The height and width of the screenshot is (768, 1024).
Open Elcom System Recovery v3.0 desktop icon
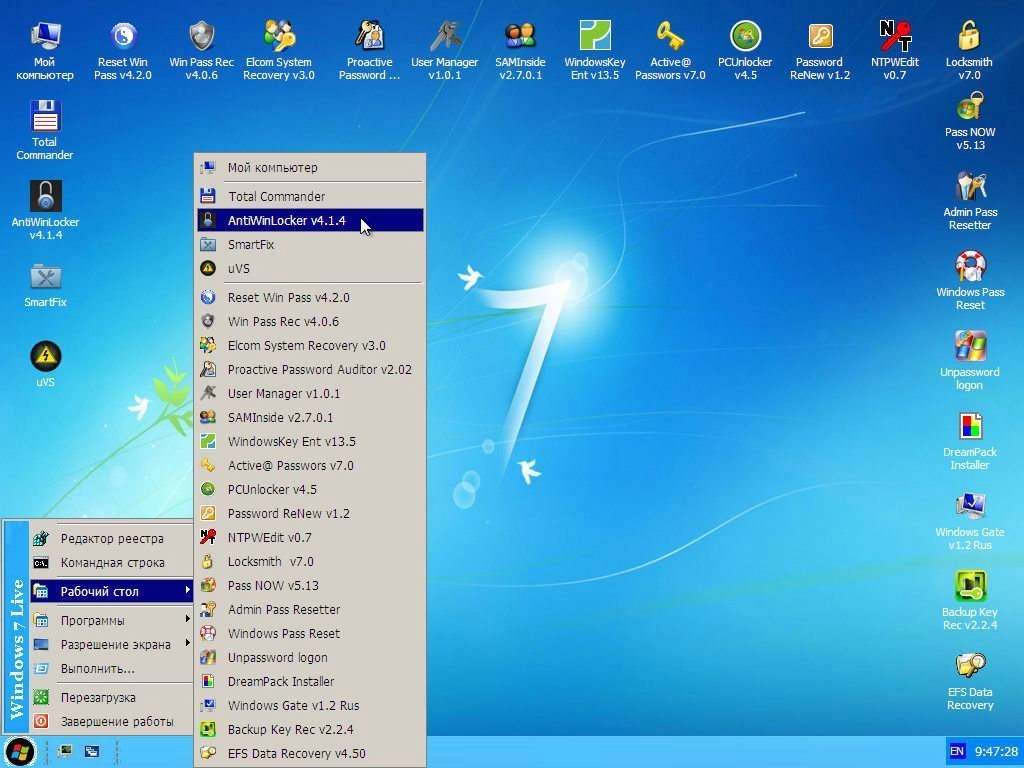[x=279, y=50]
